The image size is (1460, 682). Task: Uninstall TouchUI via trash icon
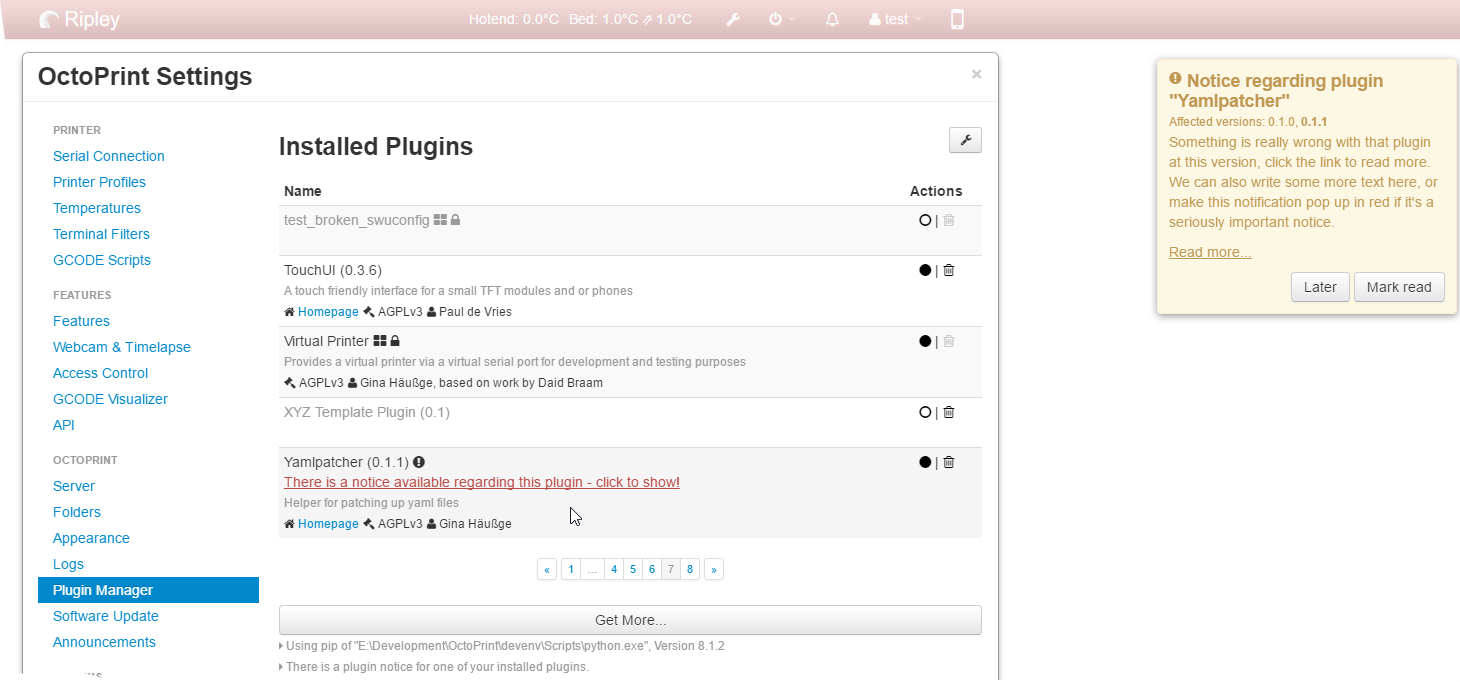[949, 270]
